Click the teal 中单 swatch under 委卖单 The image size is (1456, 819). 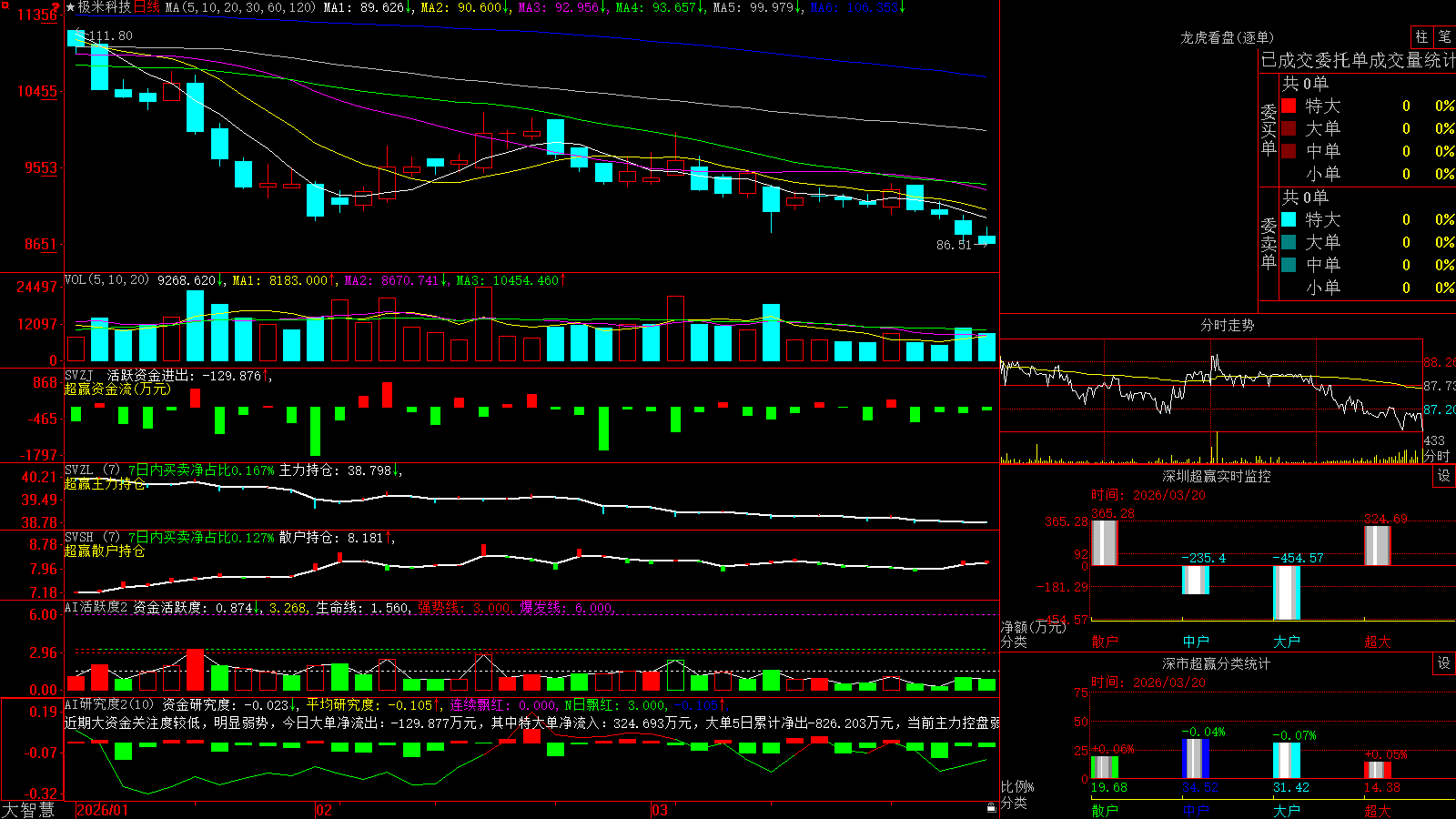(1289, 265)
